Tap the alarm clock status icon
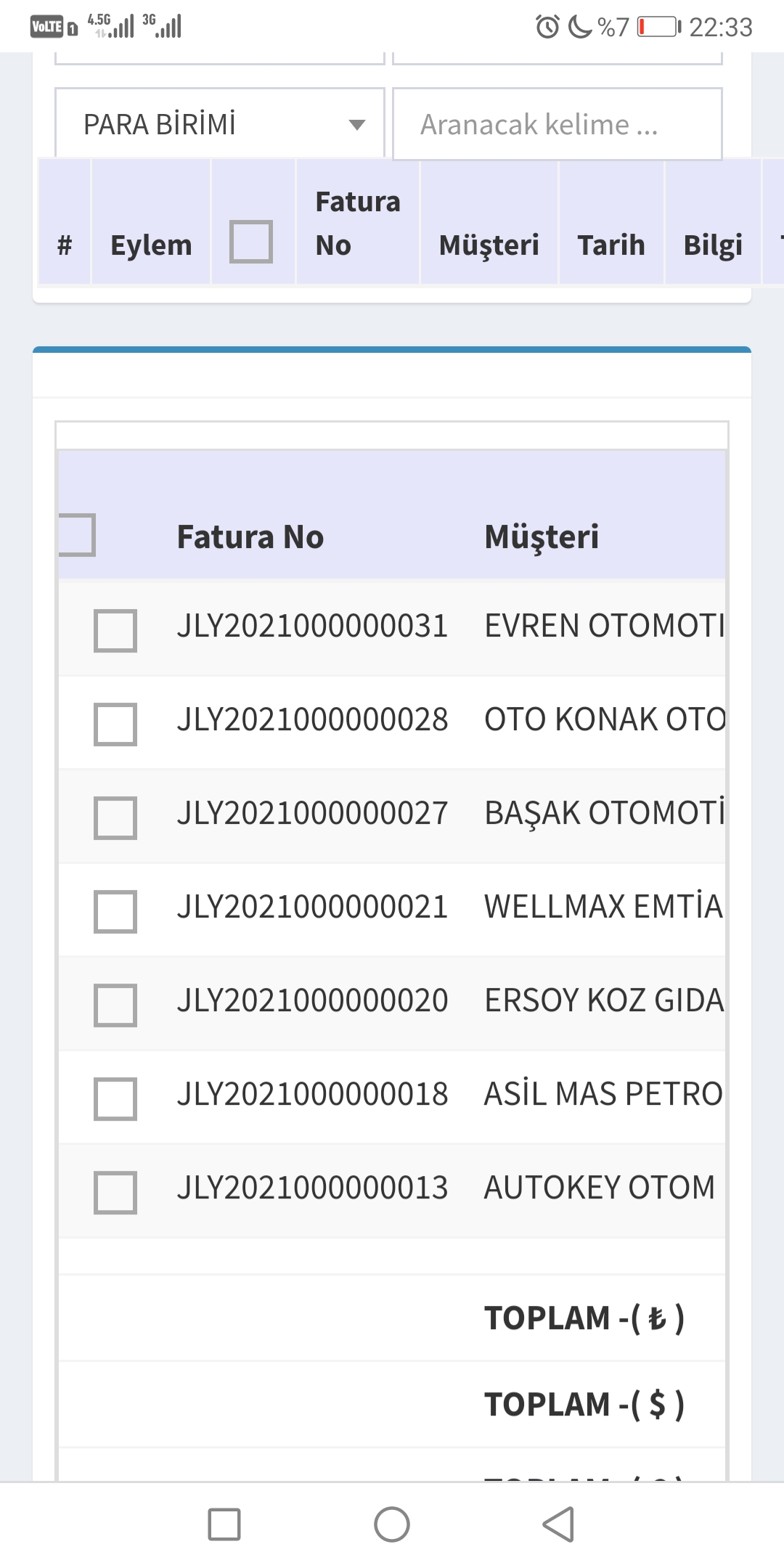Screen dimensions: 784x1568 point(547,27)
